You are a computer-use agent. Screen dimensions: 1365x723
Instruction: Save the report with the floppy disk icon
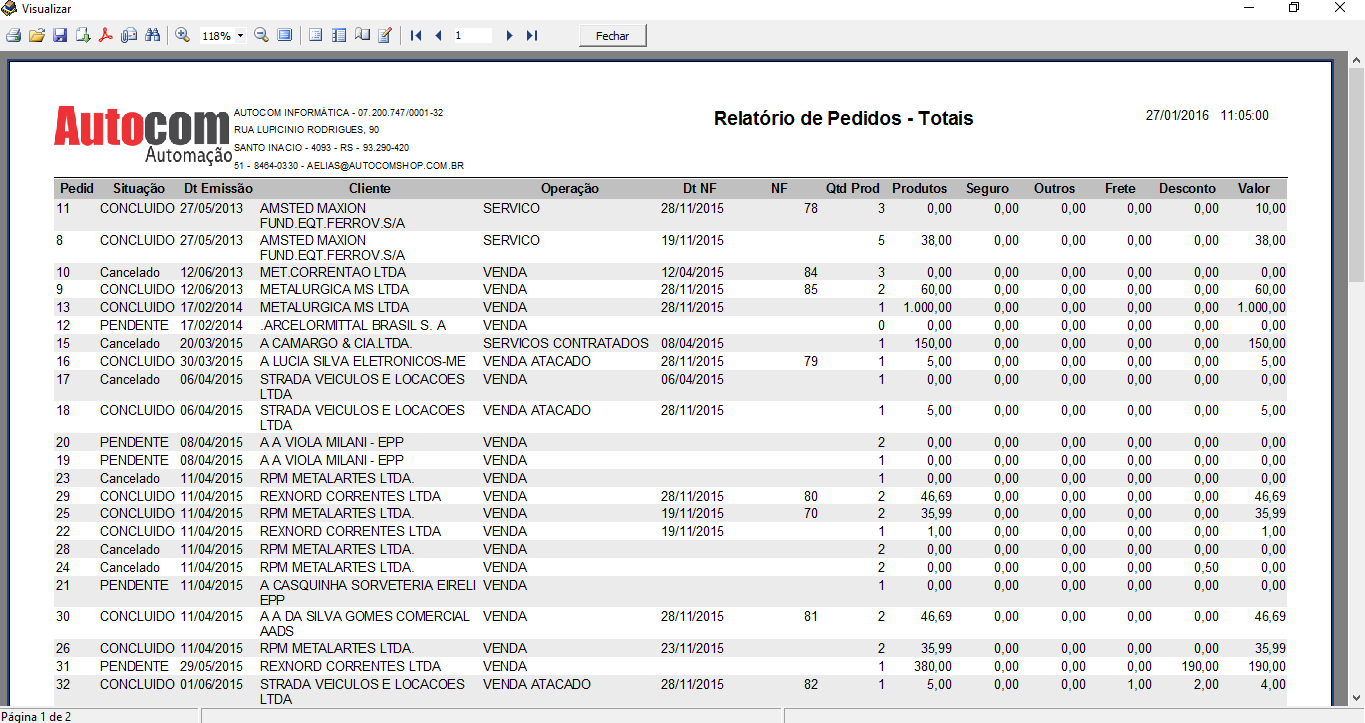60,36
